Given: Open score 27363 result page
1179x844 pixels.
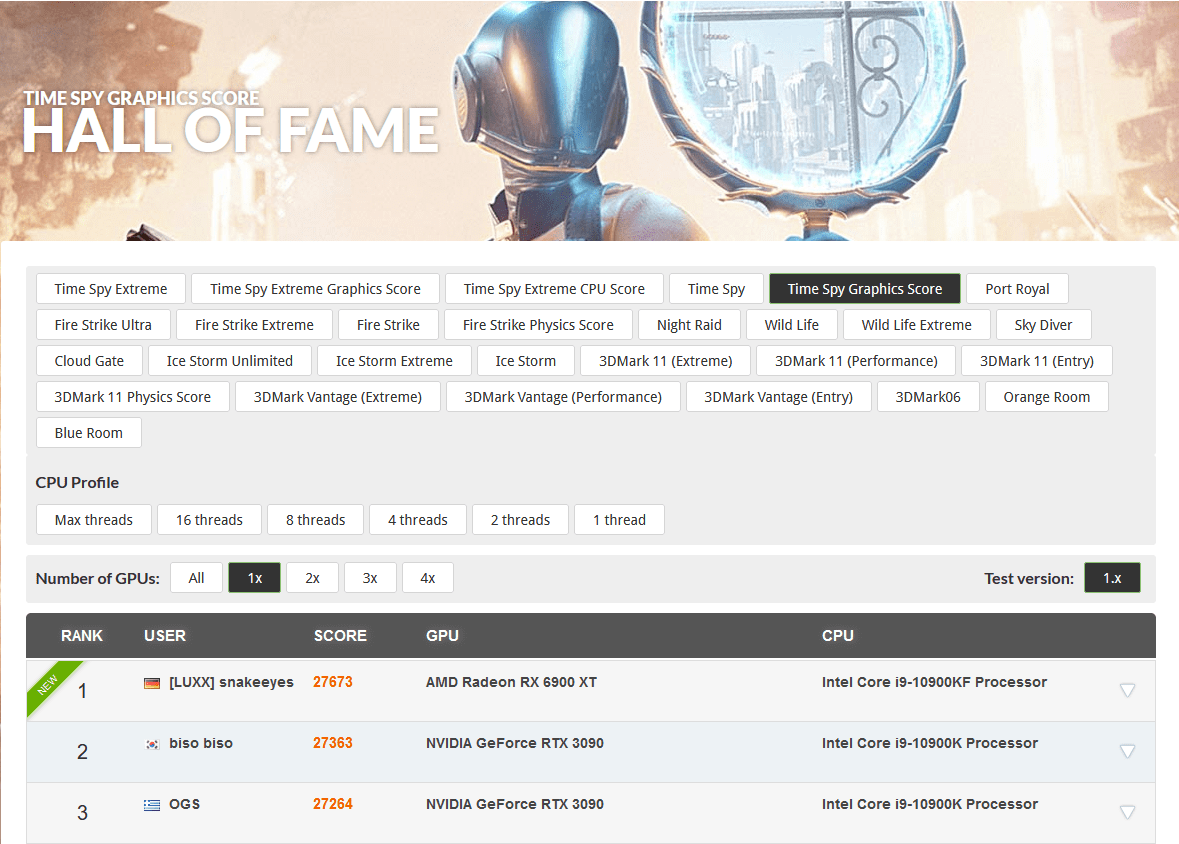Looking at the screenshot, I should click(332, 743).
